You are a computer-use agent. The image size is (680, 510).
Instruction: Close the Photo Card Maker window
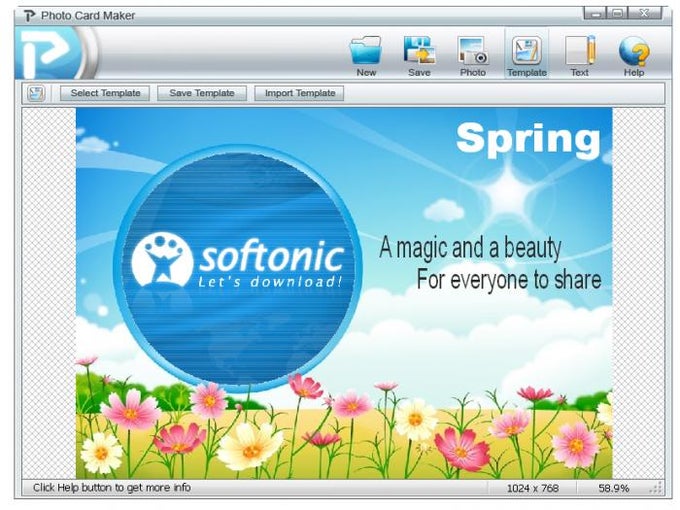pos(644,14)
